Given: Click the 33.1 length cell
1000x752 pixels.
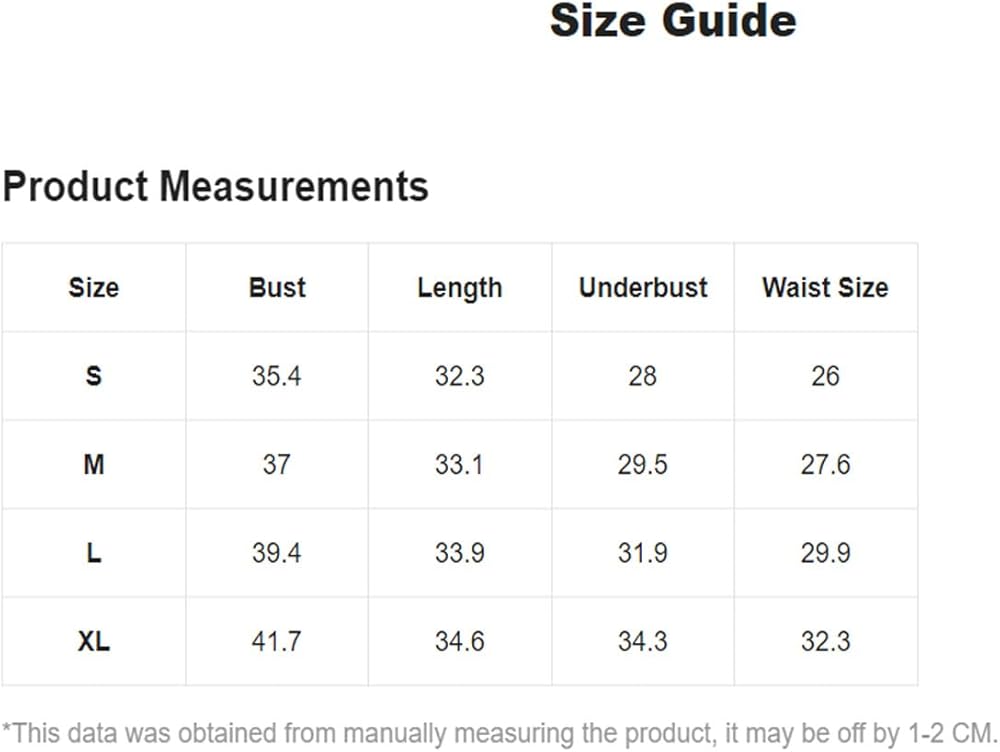Looking at the screenshot, I should 460,465.
